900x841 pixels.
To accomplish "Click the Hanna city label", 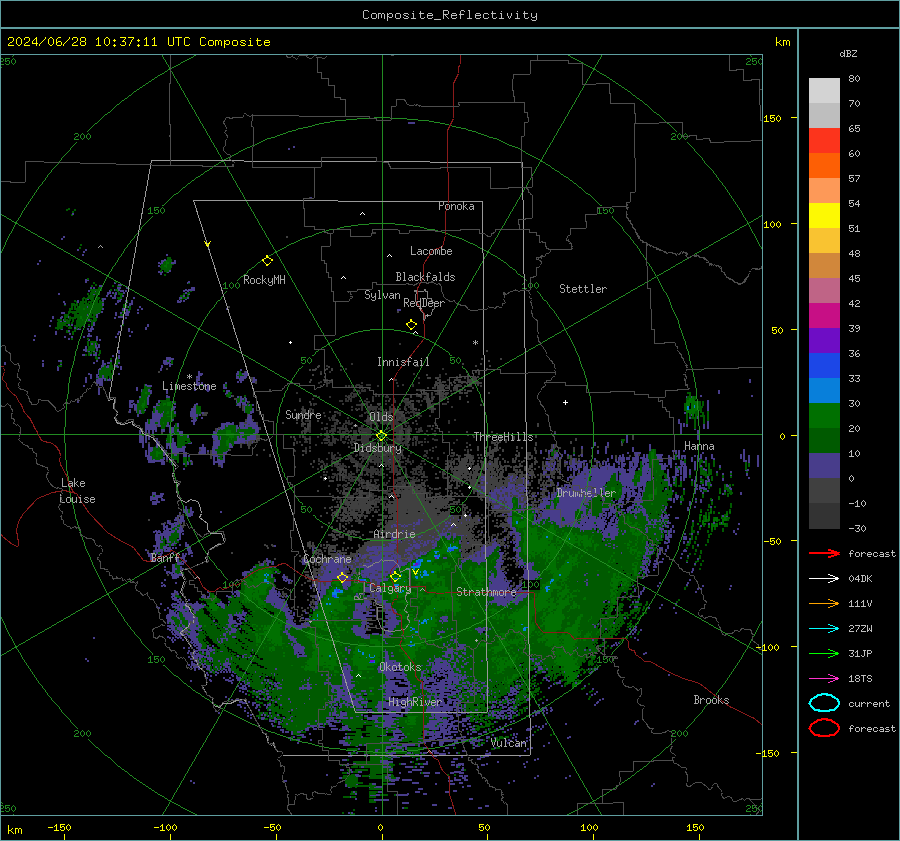I will [699, 446].
